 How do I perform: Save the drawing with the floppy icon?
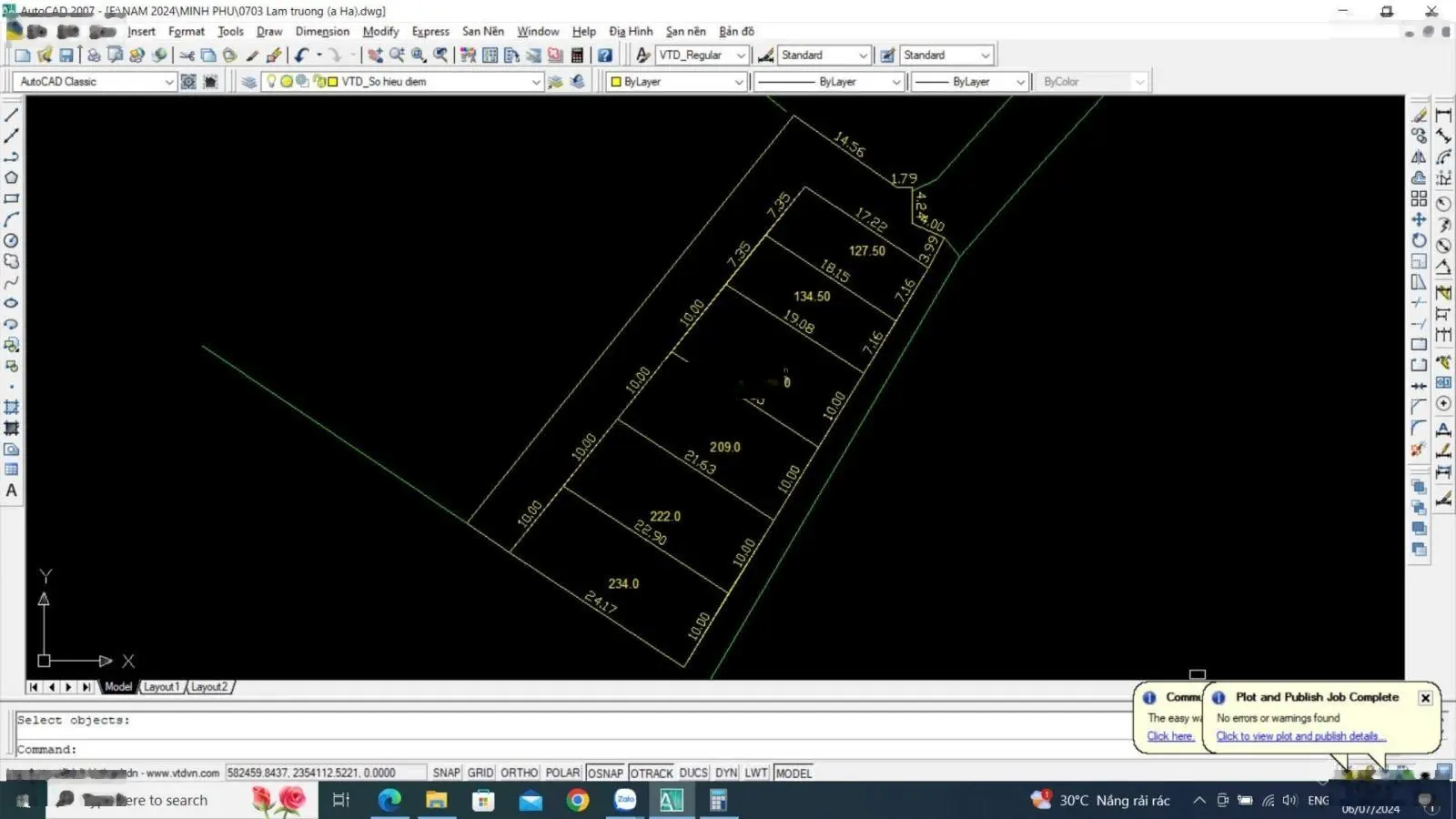tap(66, 56)
